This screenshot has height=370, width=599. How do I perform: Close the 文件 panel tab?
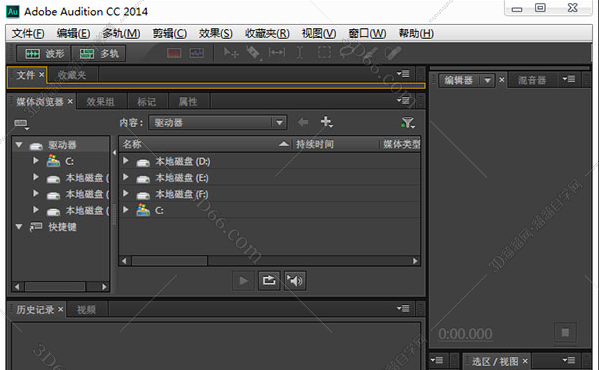[41, 74]
